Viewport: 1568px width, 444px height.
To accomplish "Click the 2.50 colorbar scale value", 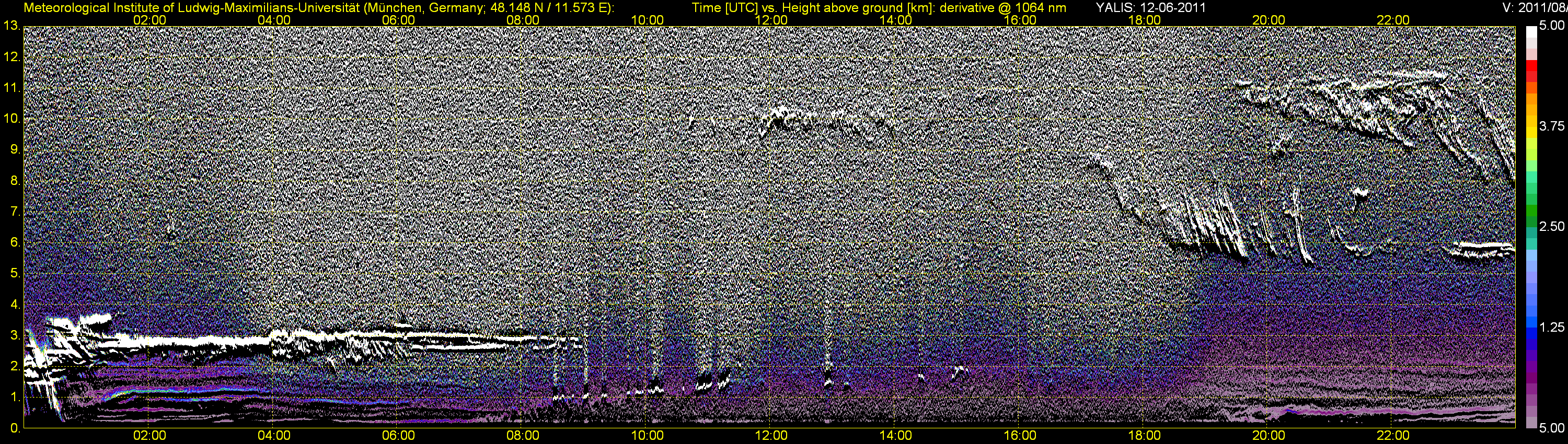I will (1552, 226).
